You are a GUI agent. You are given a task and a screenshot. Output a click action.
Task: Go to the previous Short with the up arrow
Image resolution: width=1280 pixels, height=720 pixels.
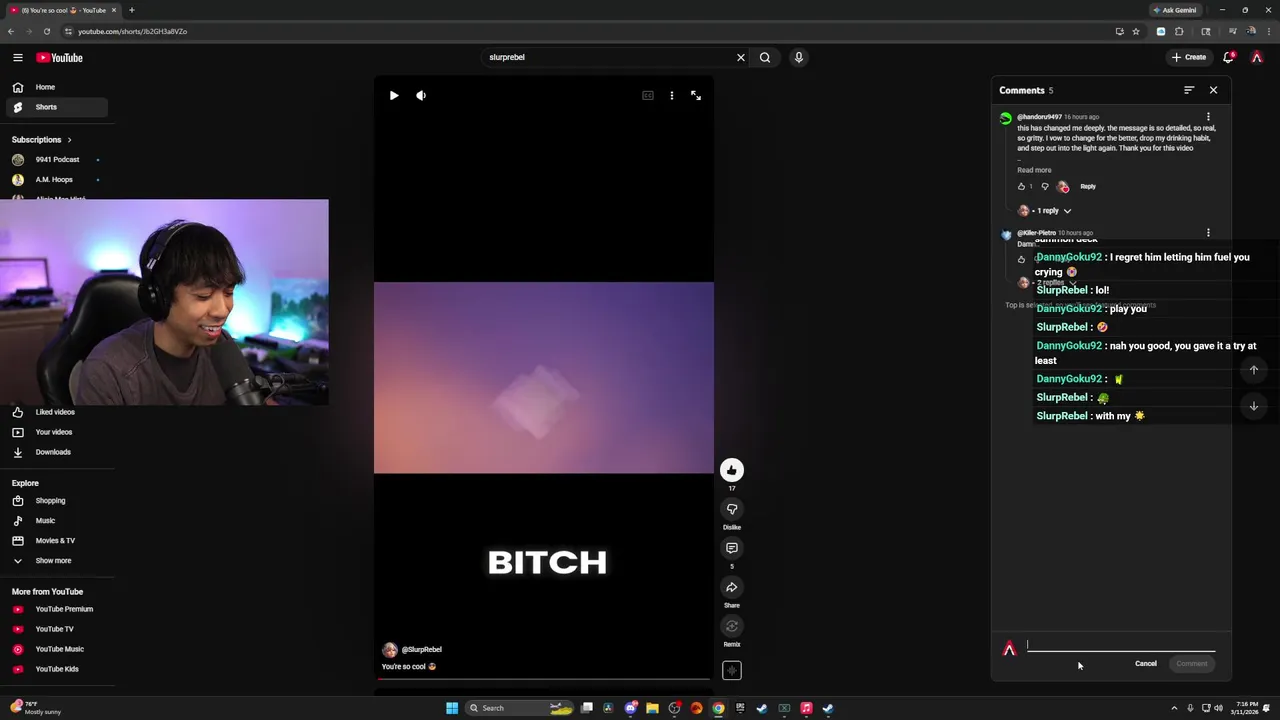[1254, 370]
